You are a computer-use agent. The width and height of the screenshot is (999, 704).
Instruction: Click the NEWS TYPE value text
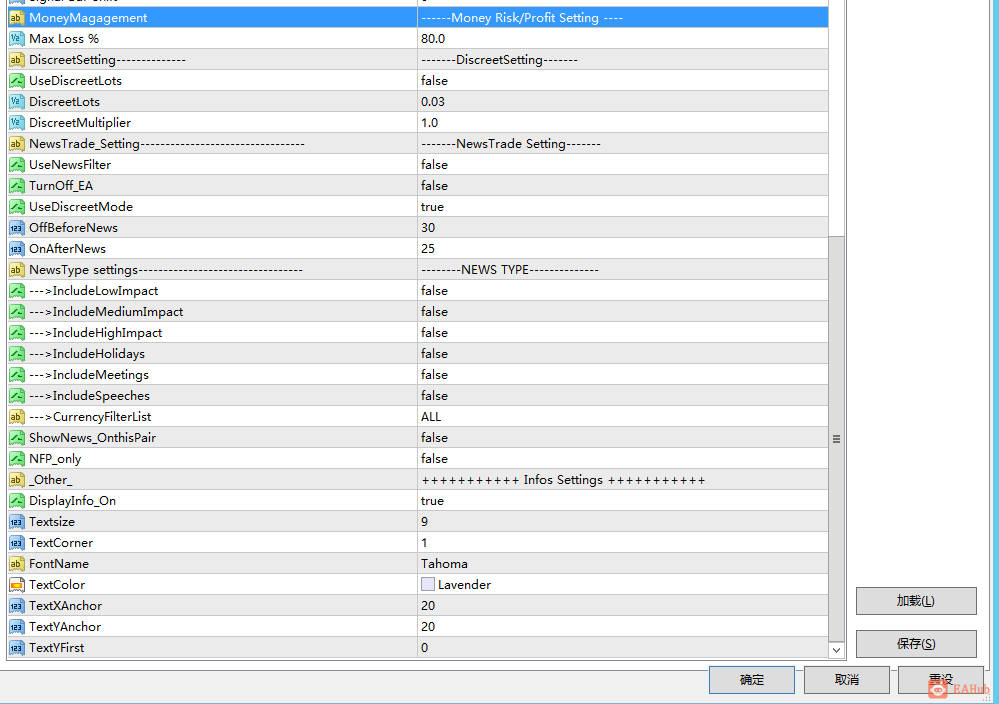tap(510, 270)
